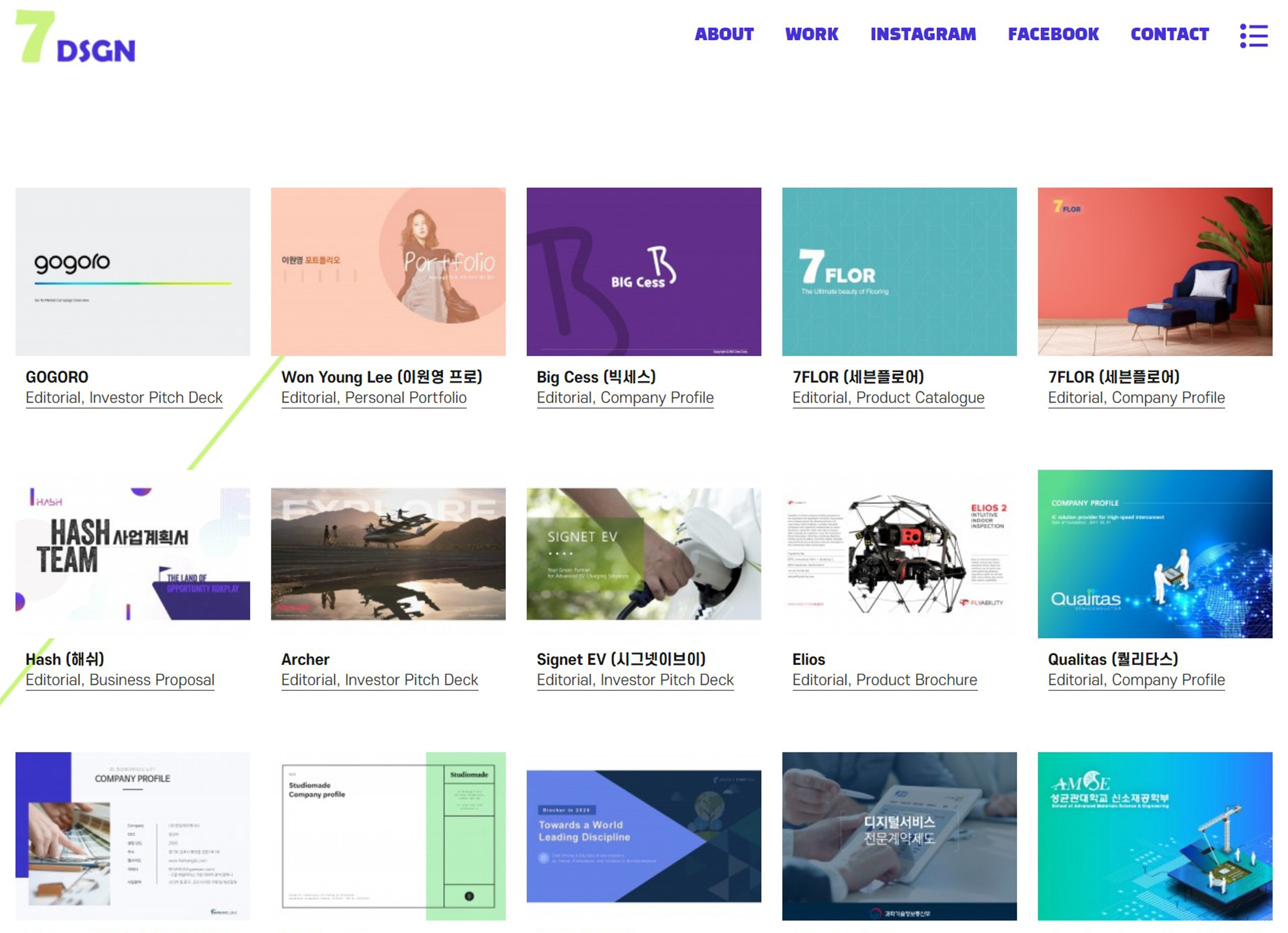This screenshot has width=1288, height=933.
Task: Open the hamburger list menu icon
Action: [x=1253, y=36]
